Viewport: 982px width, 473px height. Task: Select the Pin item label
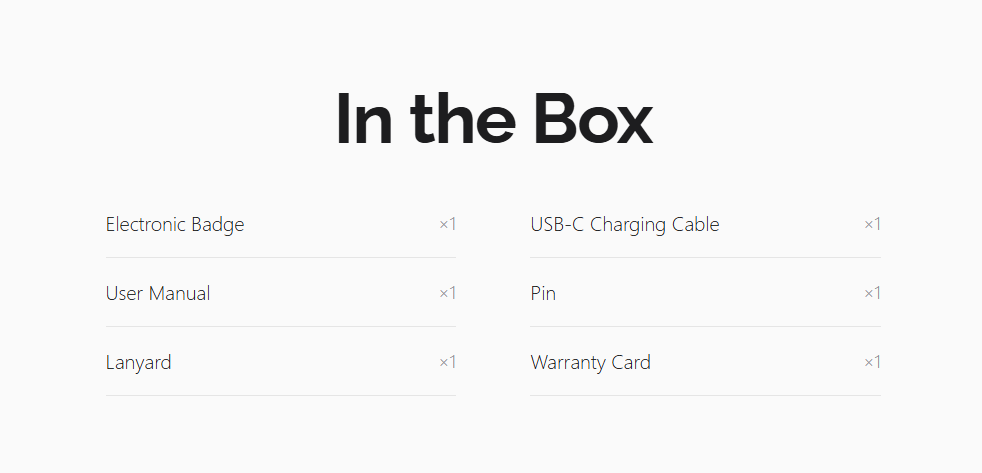543,293
